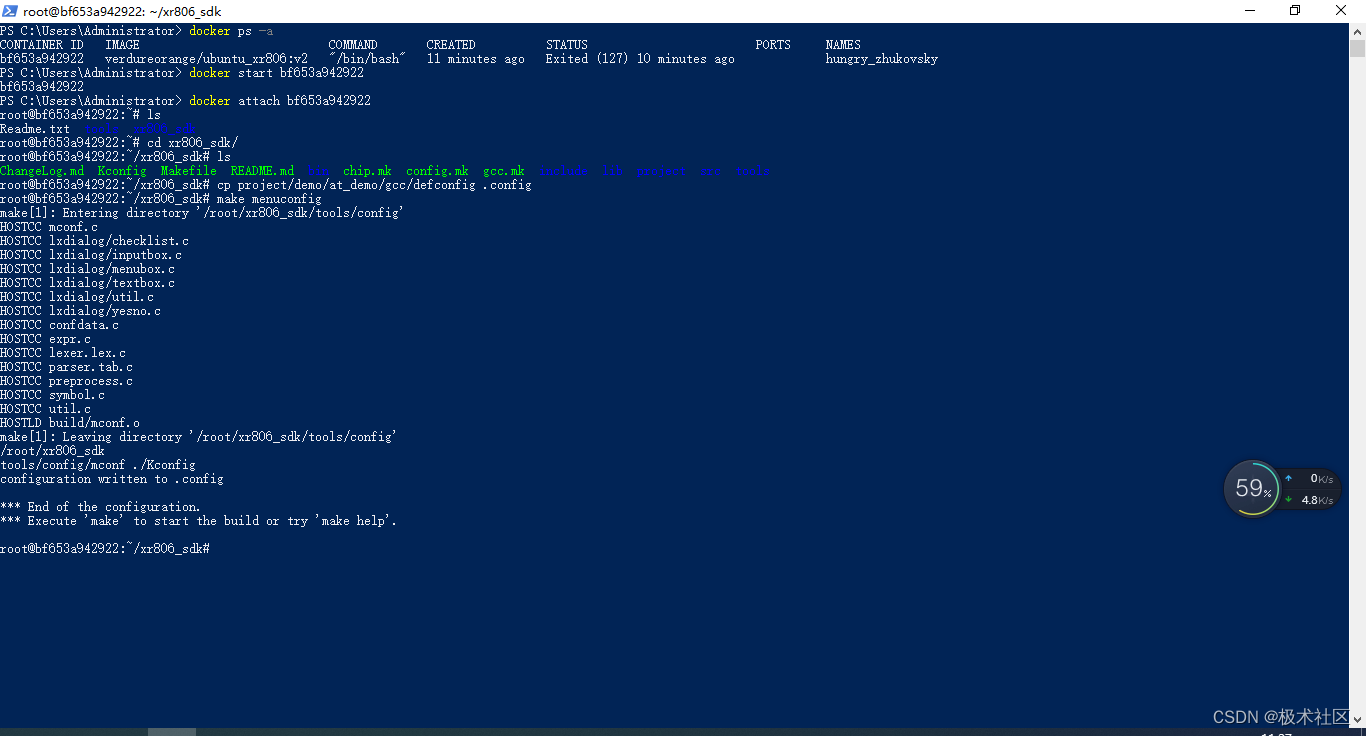Click the 'cd xr806_sdk/' command line
This screenshot has height=736, width=1366.
pyautogui.click(x=119, y=143)
